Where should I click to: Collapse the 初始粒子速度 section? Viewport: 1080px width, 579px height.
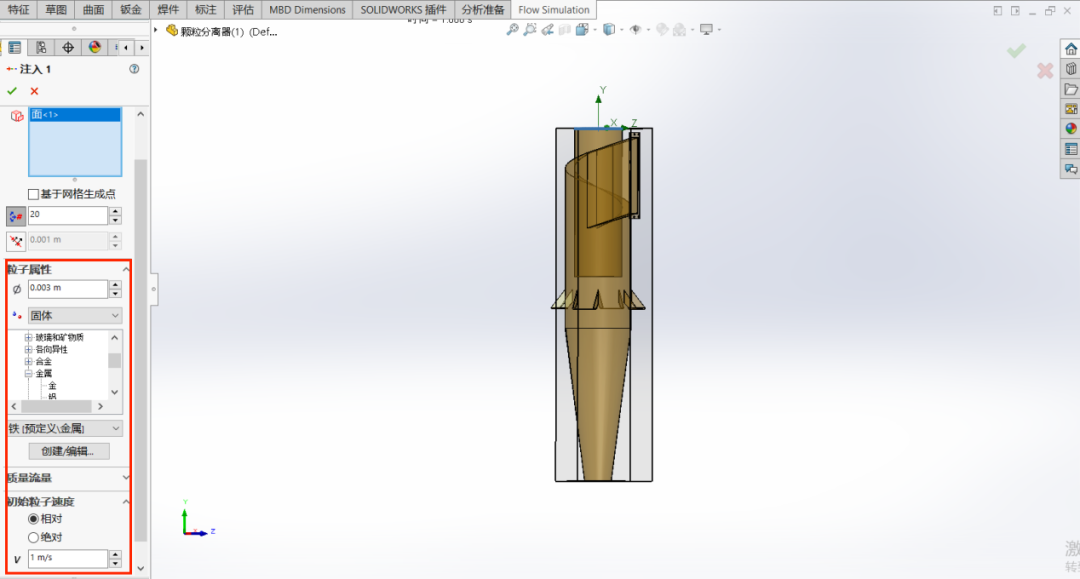pyautogui.click(x=126, y=501)
